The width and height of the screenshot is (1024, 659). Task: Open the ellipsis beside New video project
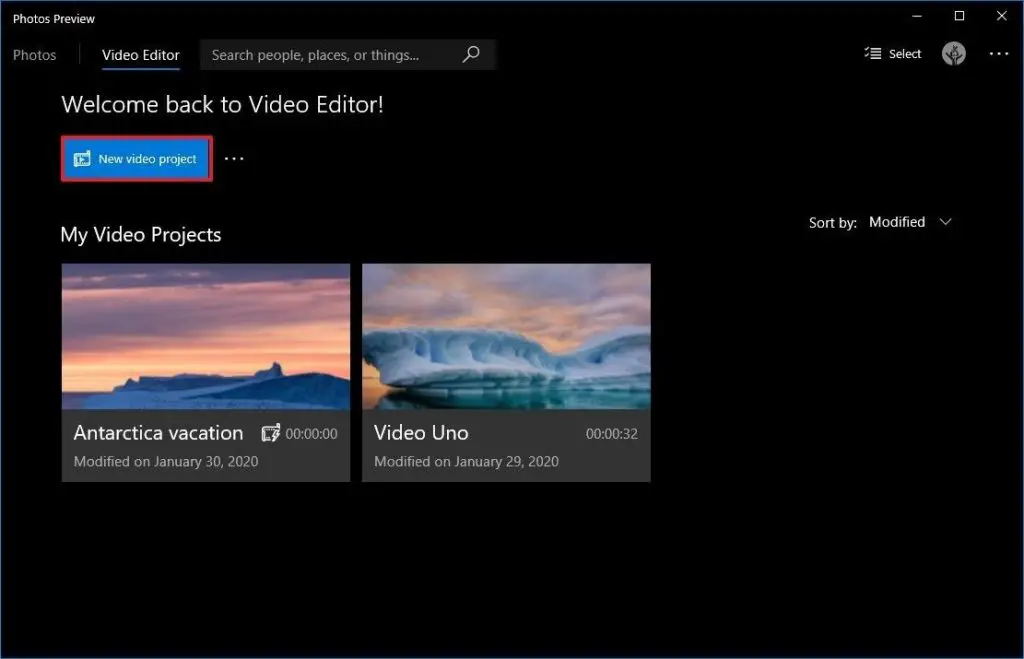[x=234, y=159]
